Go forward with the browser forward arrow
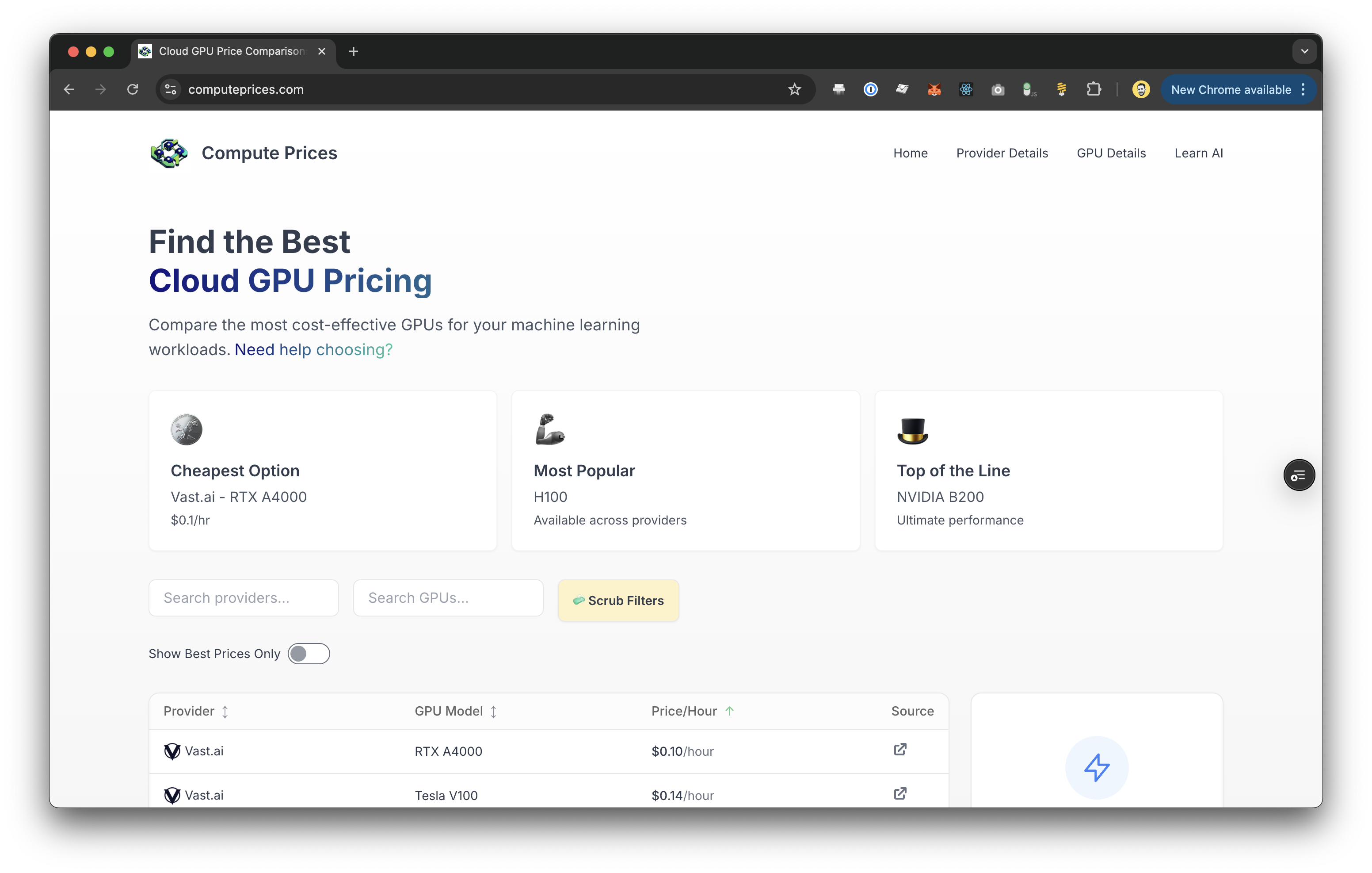The image size is (1372, 873). (101, 89)
